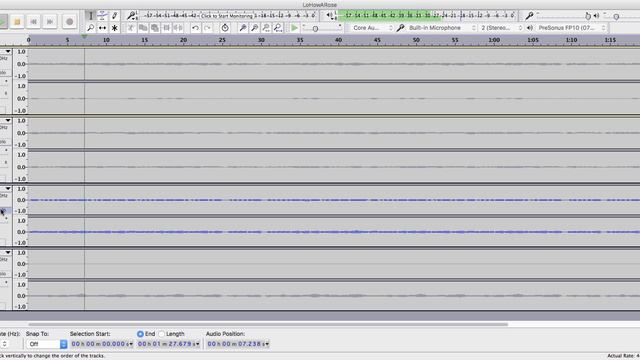
Task: Select the Length radio button
Action: point(162,334)
